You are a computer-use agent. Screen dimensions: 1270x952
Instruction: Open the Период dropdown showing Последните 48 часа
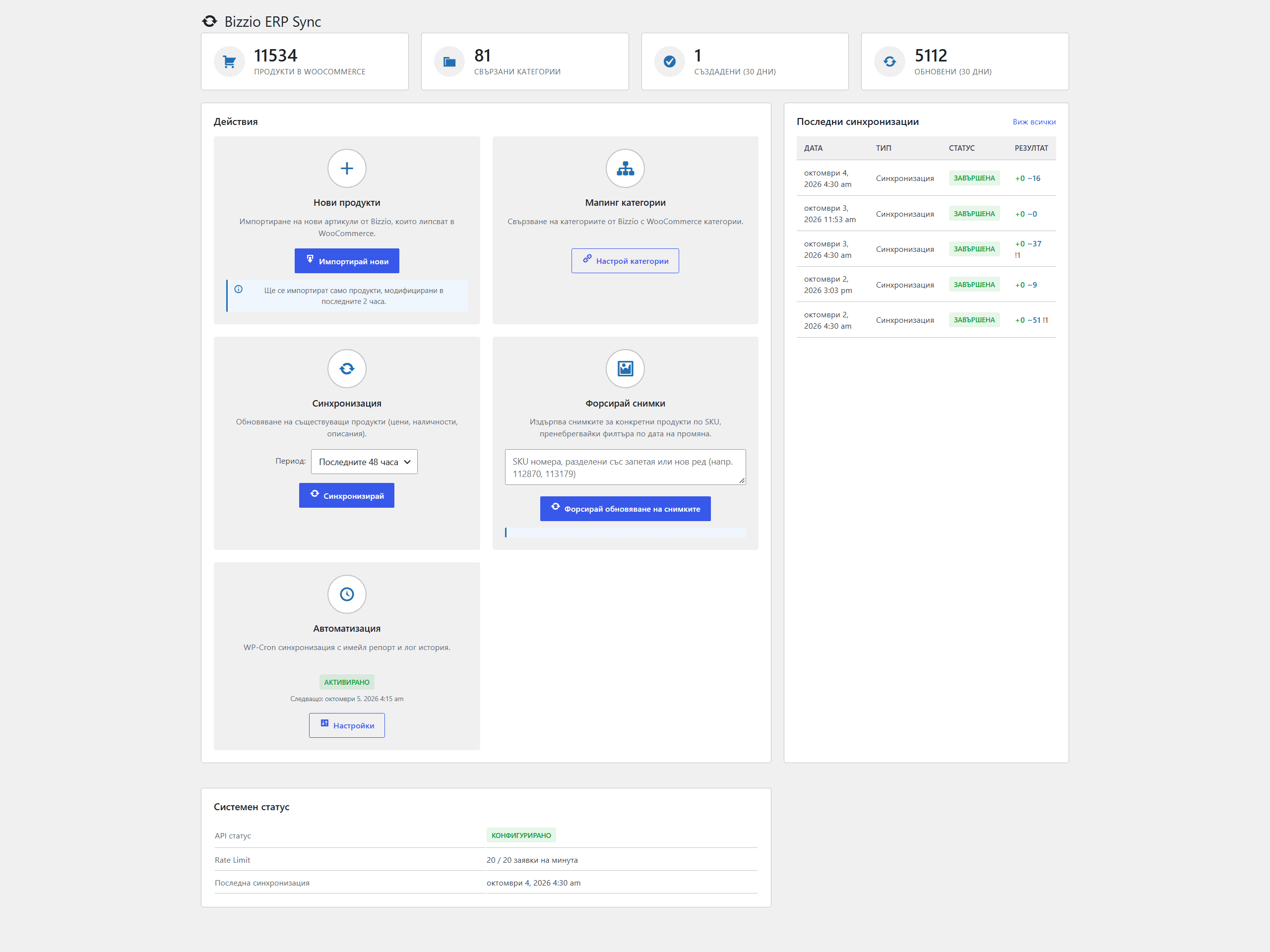pyautogui.click(x=364, y=462)
